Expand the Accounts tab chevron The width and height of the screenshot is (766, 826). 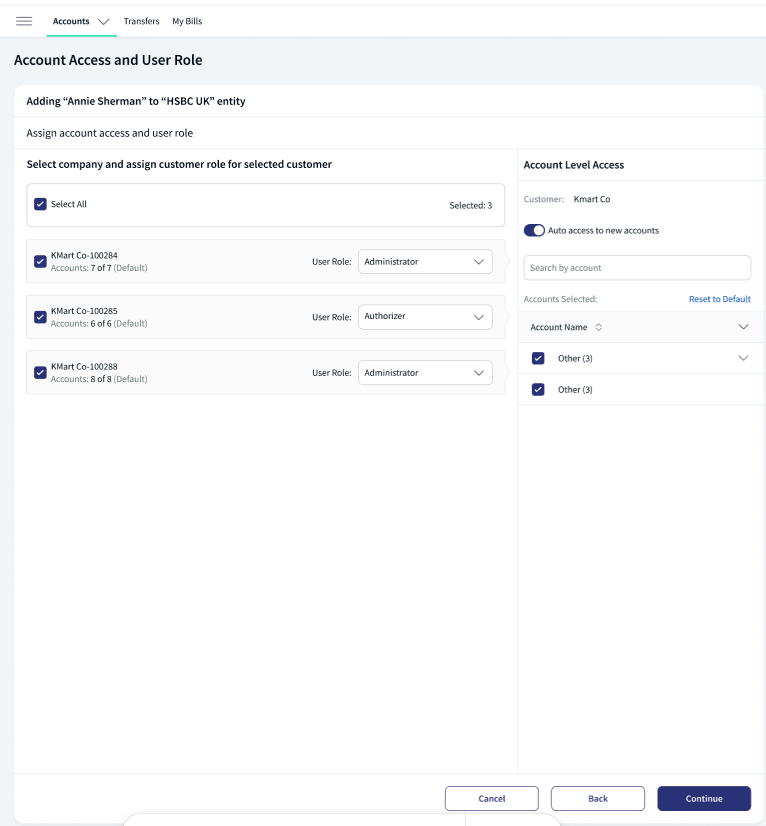[103, 22]
